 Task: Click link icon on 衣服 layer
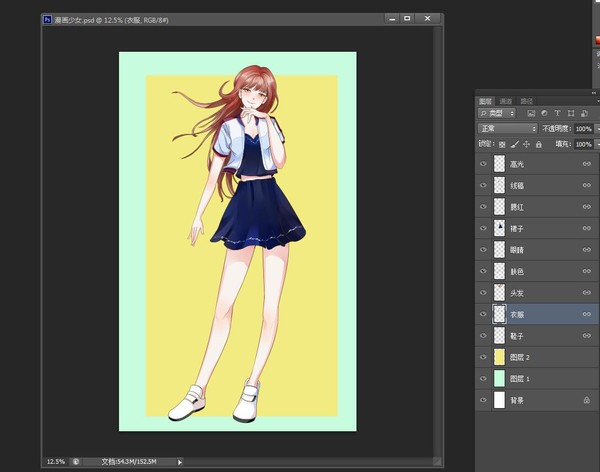tap(587, 314)
